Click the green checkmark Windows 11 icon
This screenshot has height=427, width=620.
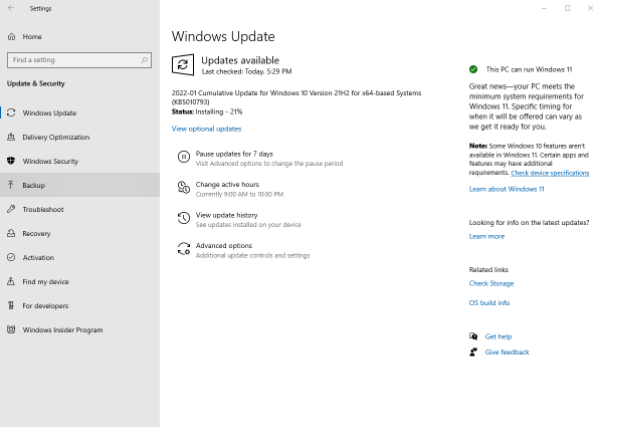coord(473,70)
